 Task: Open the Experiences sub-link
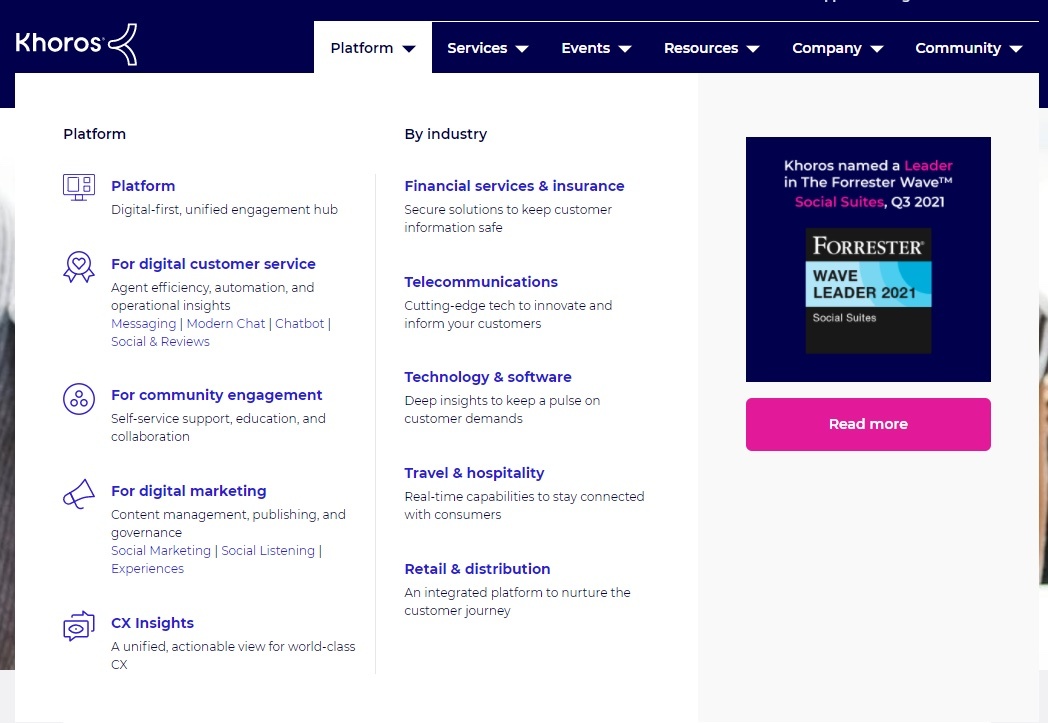[x=148, y=569]
